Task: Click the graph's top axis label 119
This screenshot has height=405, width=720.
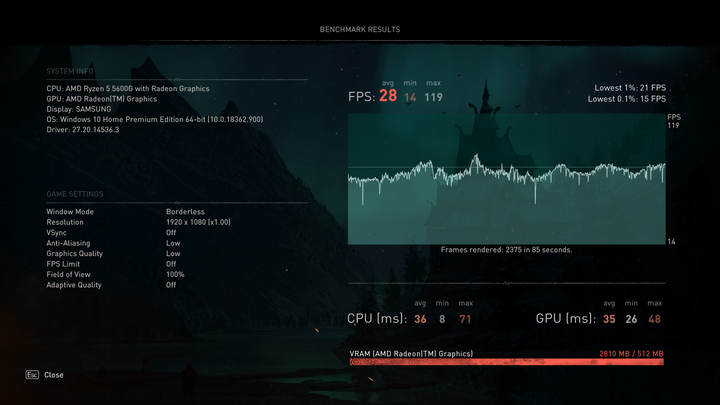Action: pos(673,125)
